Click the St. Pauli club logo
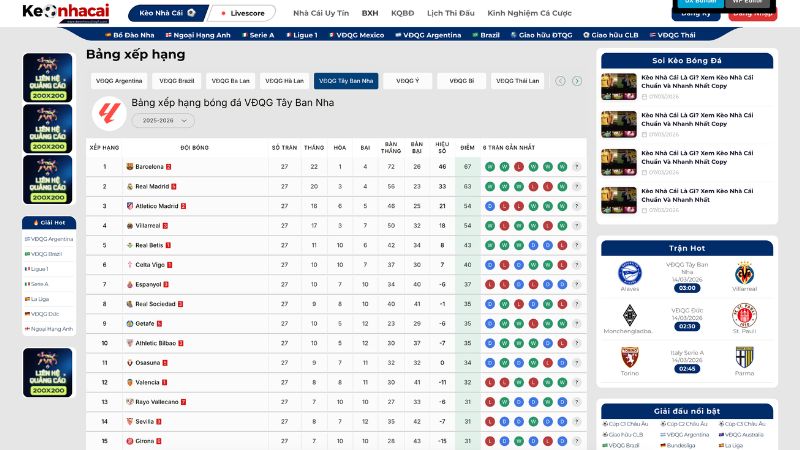The height and width of the screenshot is (450, 800). (744, 315)
